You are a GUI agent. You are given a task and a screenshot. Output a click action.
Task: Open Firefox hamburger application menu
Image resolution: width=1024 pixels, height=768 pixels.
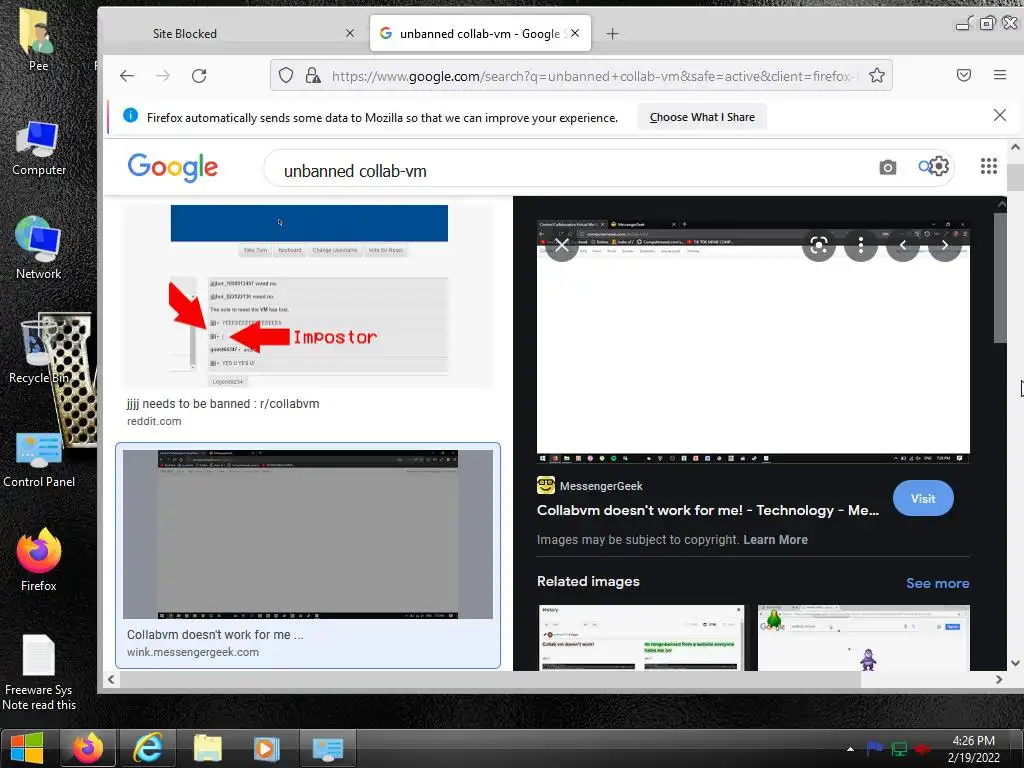(999, 75)
